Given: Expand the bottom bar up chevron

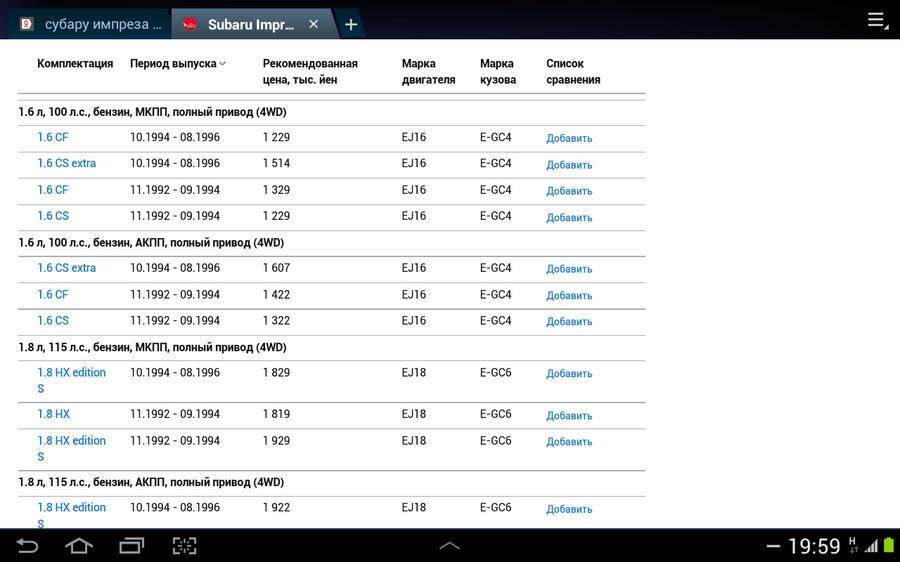Looking at the screenshot, I should 449,545.
